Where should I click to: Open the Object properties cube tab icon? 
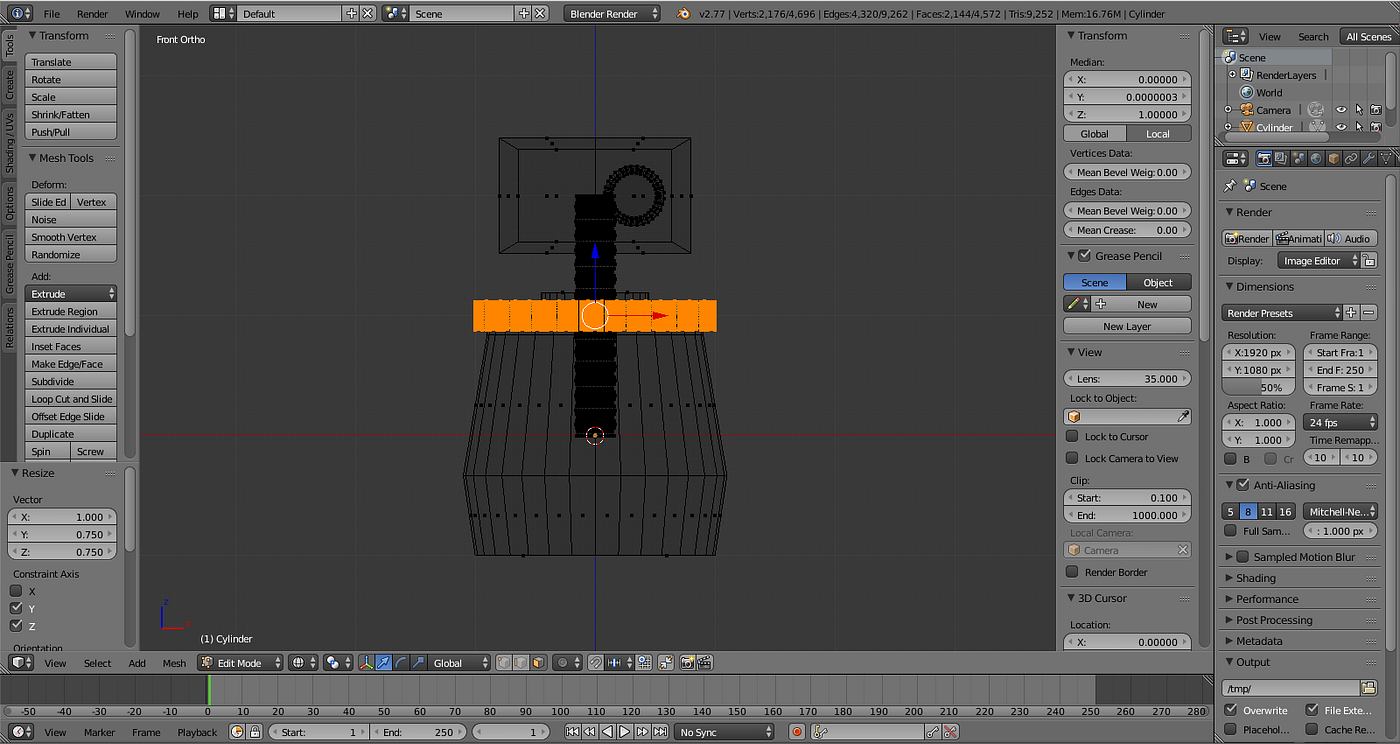pos(1333,158)
